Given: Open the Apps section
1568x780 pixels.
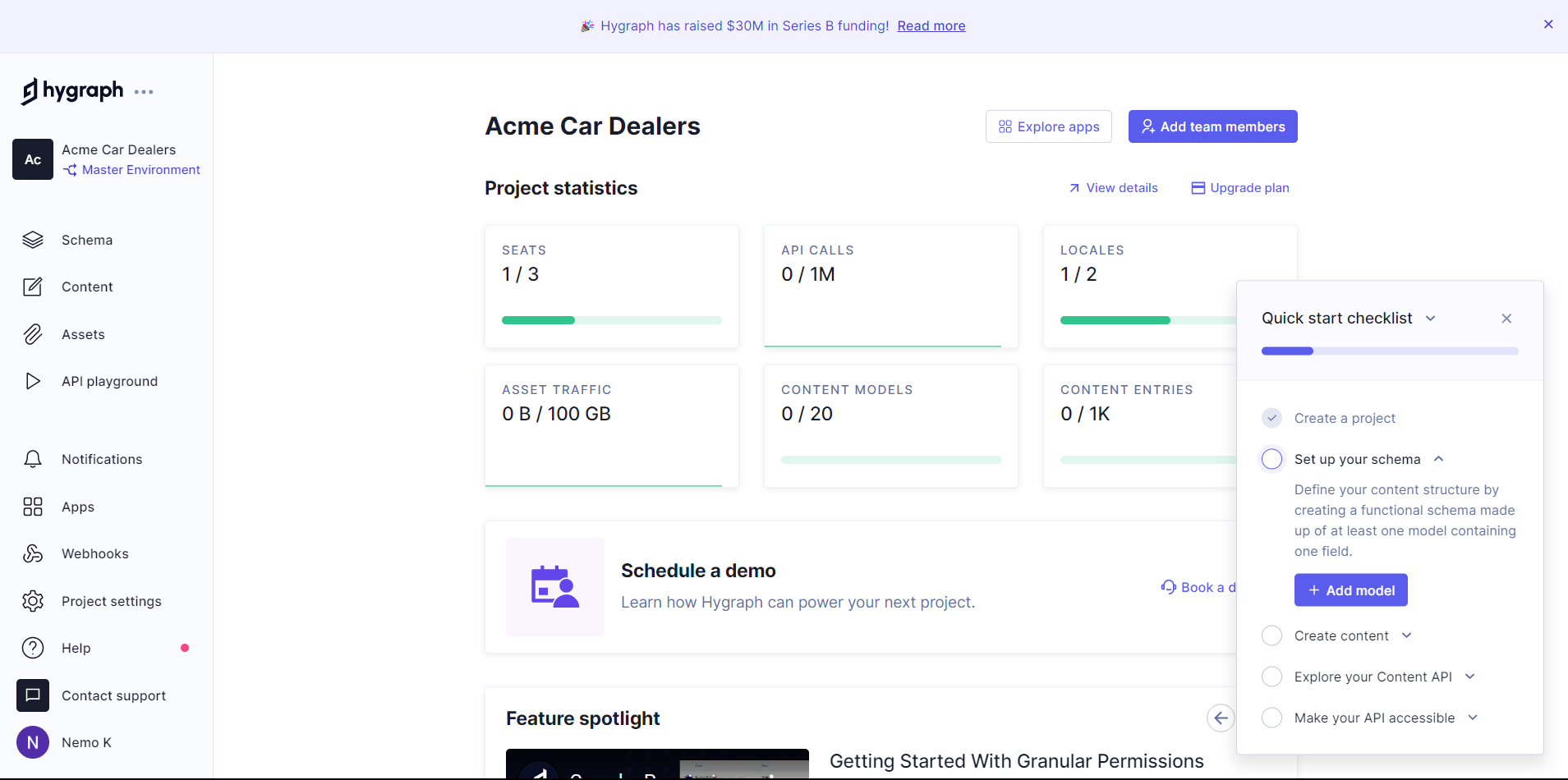Looking at the screenshot, I should 77,507.
